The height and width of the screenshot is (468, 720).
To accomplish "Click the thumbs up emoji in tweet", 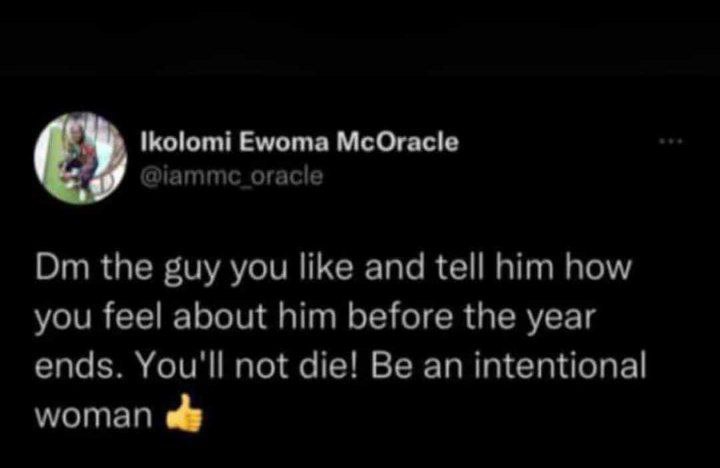I will click(184, 413).
